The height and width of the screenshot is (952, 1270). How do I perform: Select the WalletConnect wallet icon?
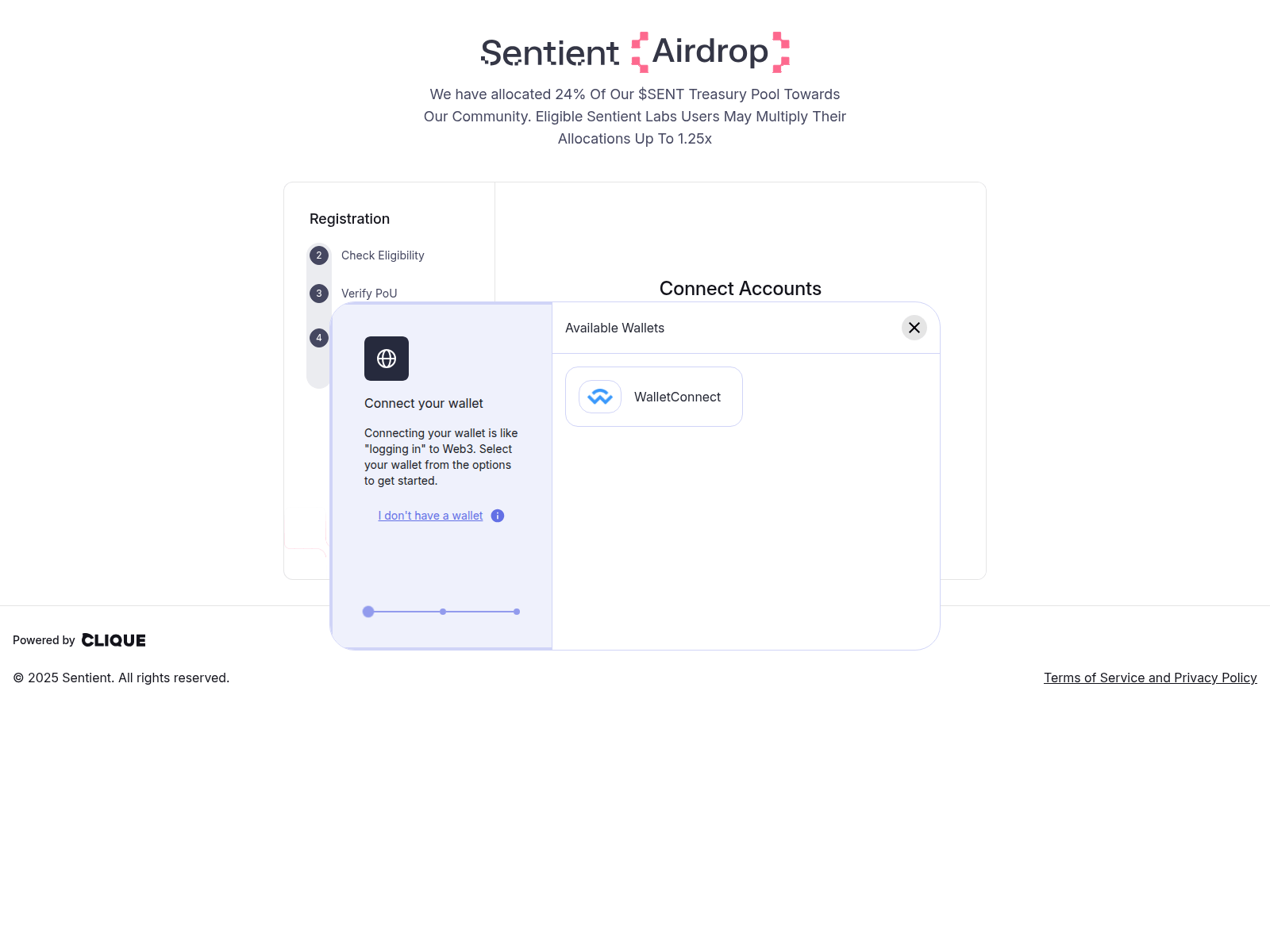coord(601,397)
